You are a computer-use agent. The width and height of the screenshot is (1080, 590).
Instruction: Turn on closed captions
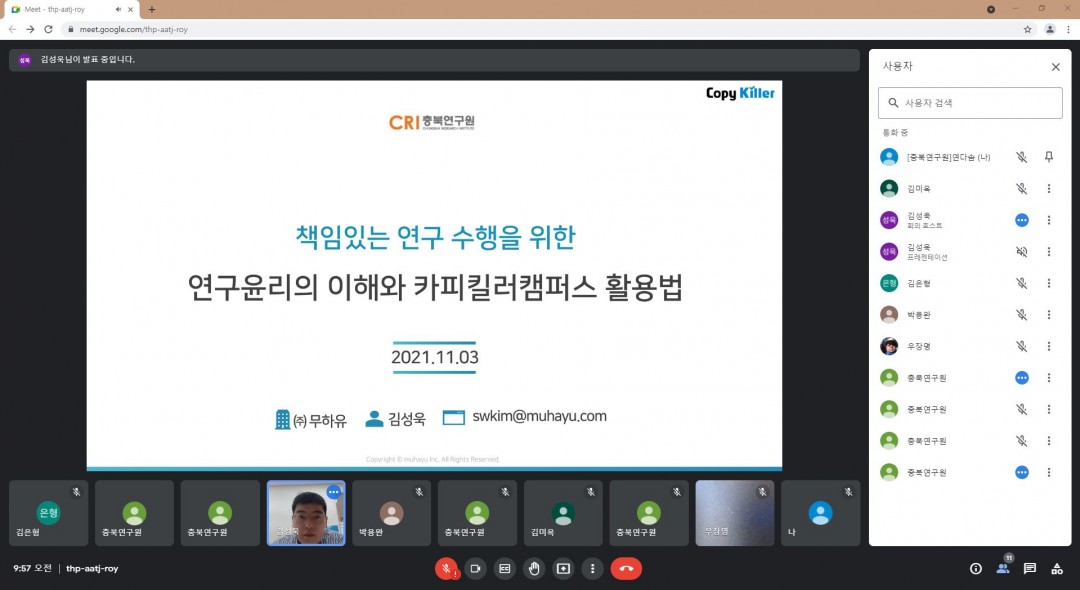click(x=505, y=568)
